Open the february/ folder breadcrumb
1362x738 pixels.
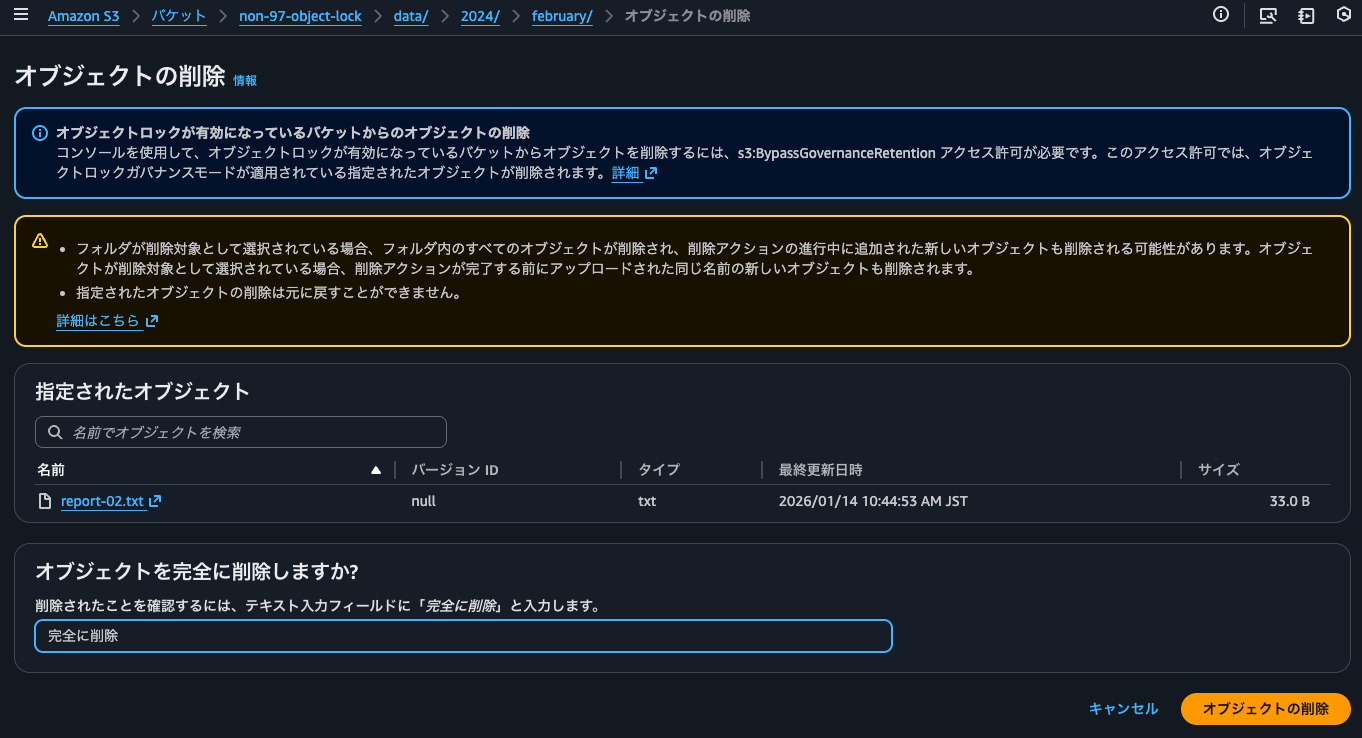click(x=560, y=16)
